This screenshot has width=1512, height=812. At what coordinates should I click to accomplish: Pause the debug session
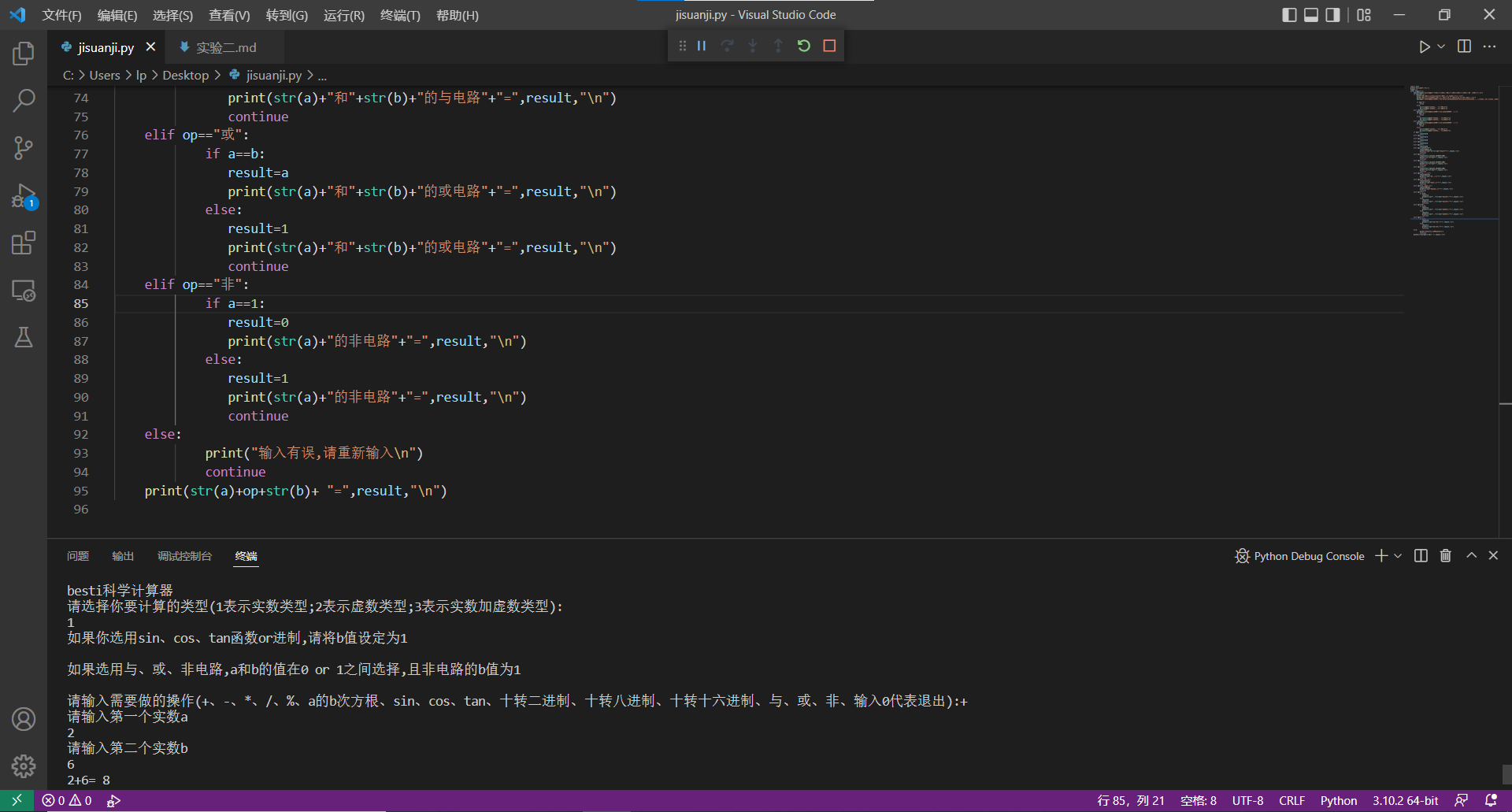pos(702,46)
